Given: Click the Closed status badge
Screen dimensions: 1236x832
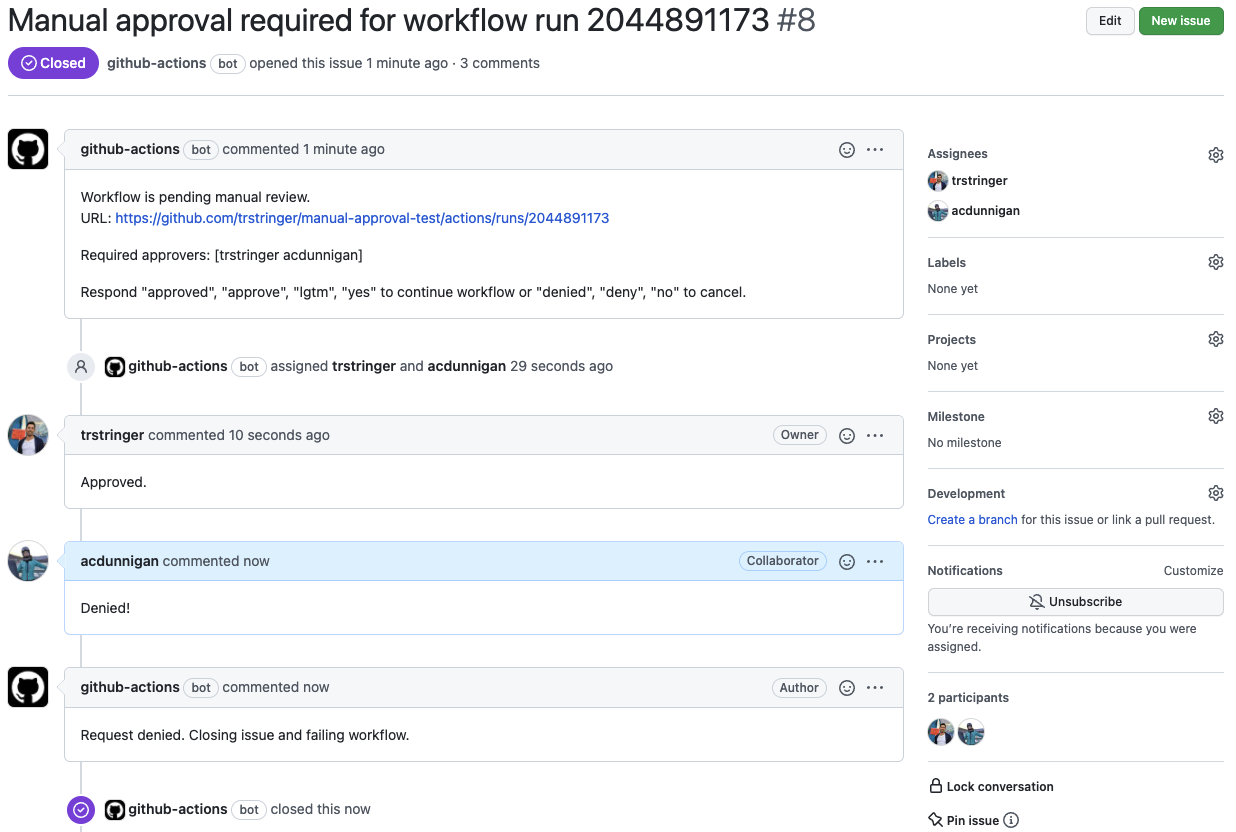Looking at the screenshot, I should (x=53, y=63).
